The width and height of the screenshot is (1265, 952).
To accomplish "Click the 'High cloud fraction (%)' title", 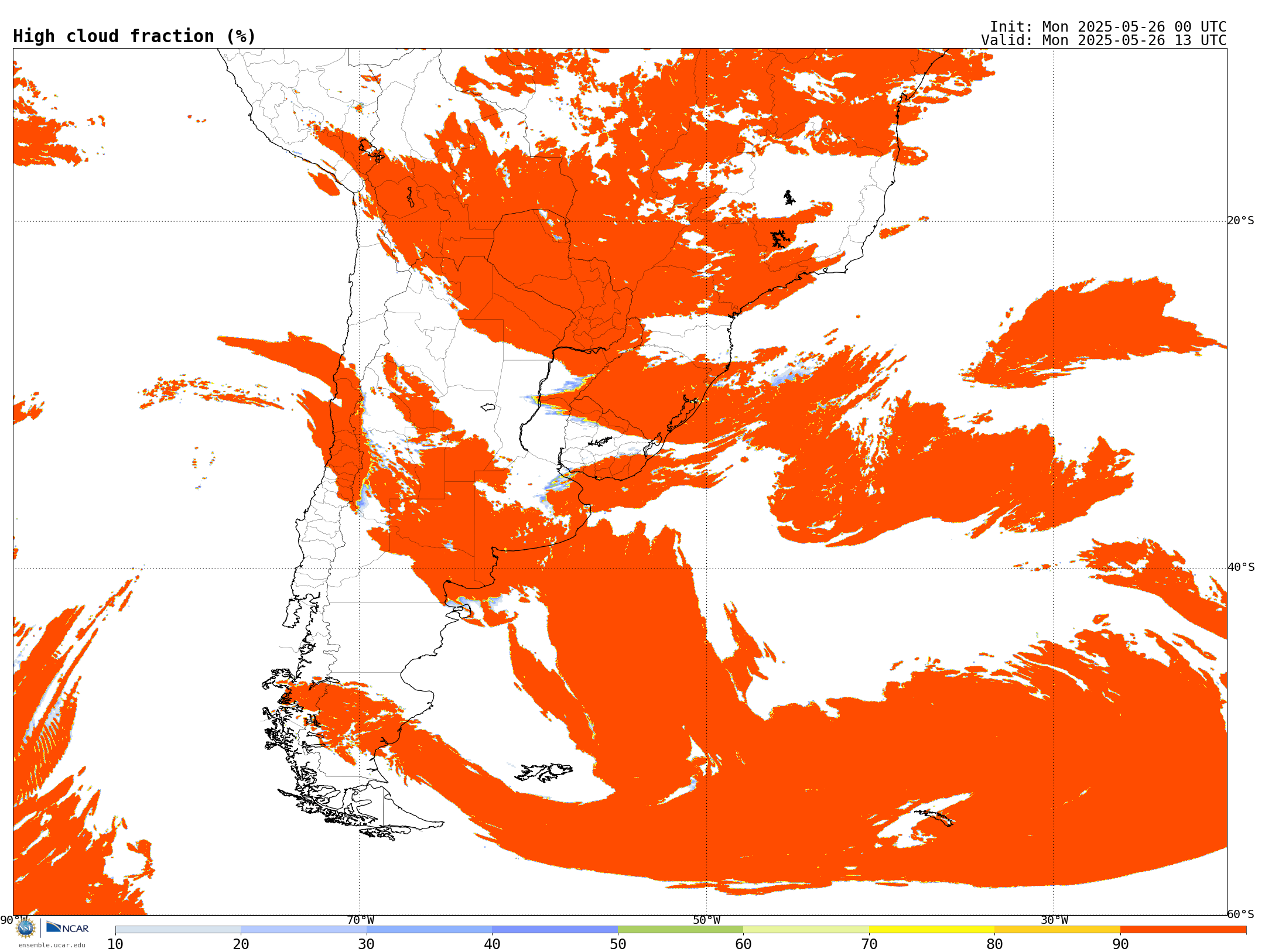I will 135,36.
